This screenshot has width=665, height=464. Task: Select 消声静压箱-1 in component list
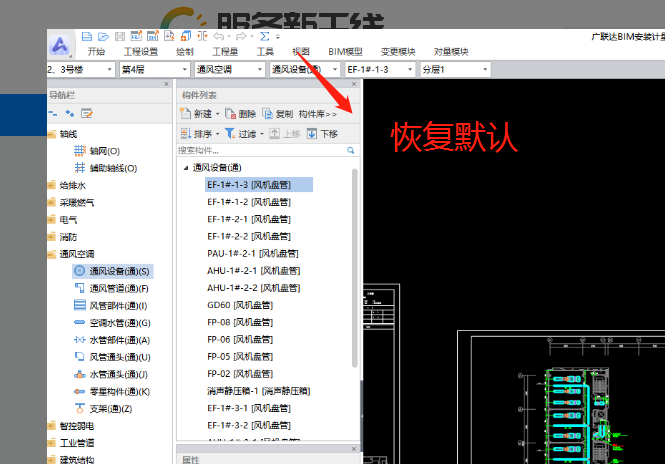259,391
